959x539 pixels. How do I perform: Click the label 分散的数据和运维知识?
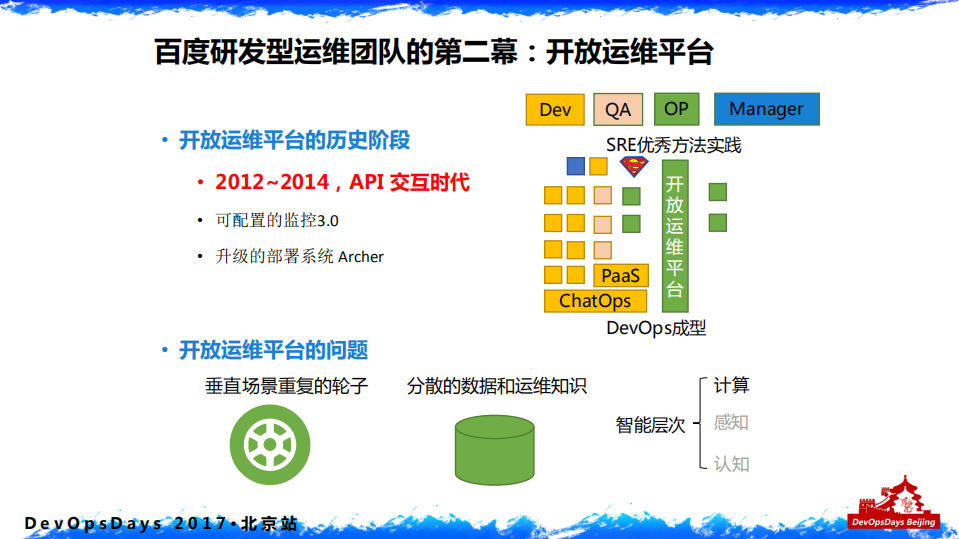click(497, 386)
